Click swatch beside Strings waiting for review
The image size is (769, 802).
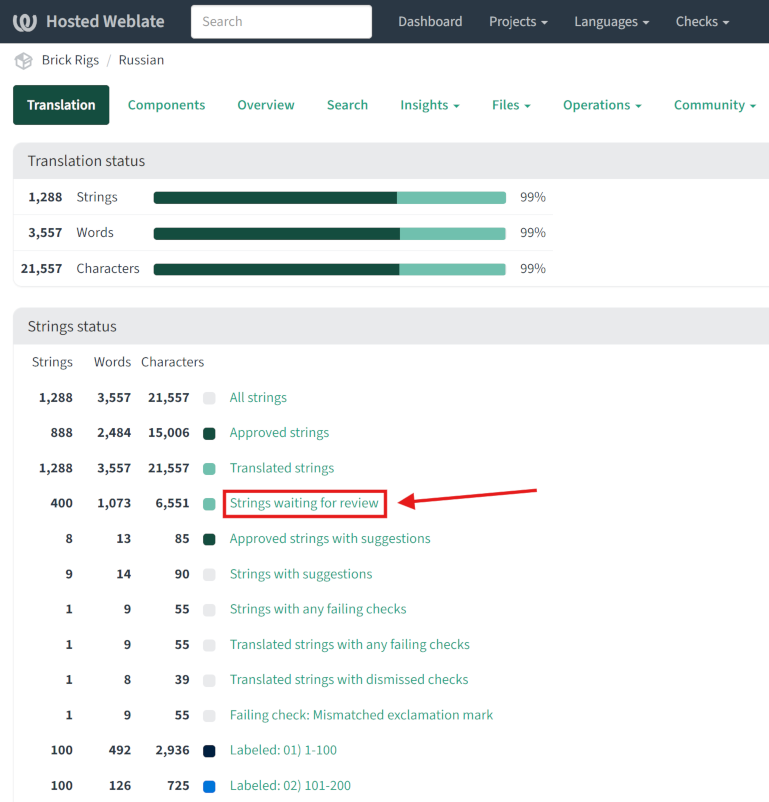[209, 504]
